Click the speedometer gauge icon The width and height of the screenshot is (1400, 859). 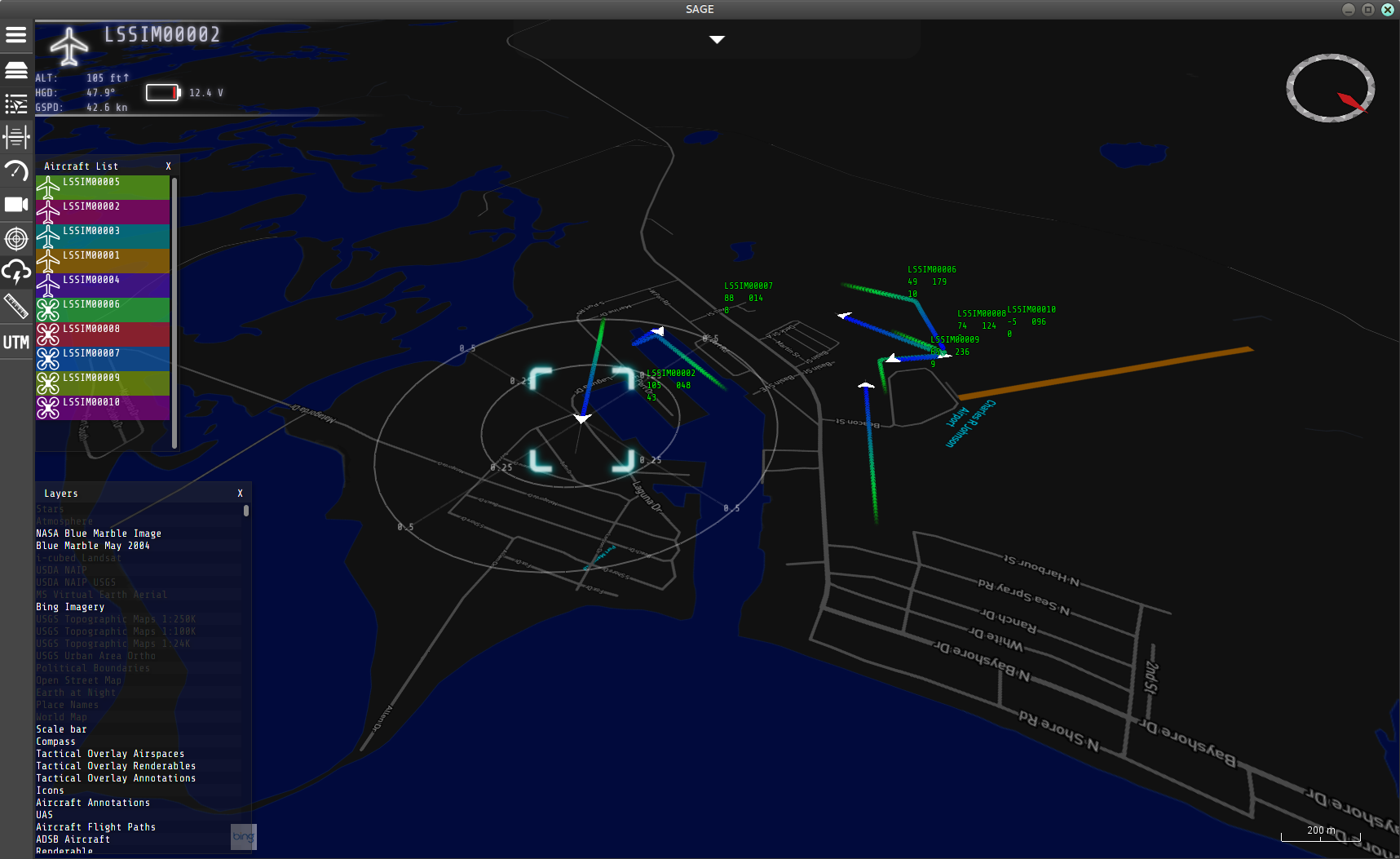[16, 170]
